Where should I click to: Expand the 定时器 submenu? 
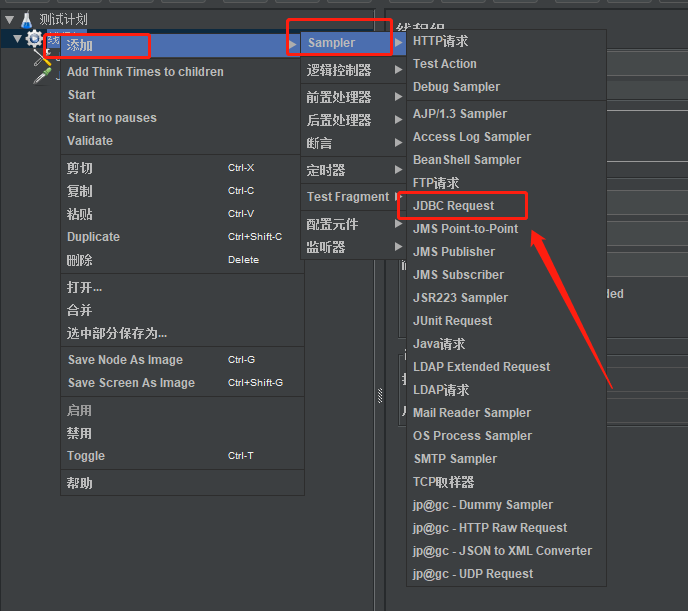(x=353, y=170)
